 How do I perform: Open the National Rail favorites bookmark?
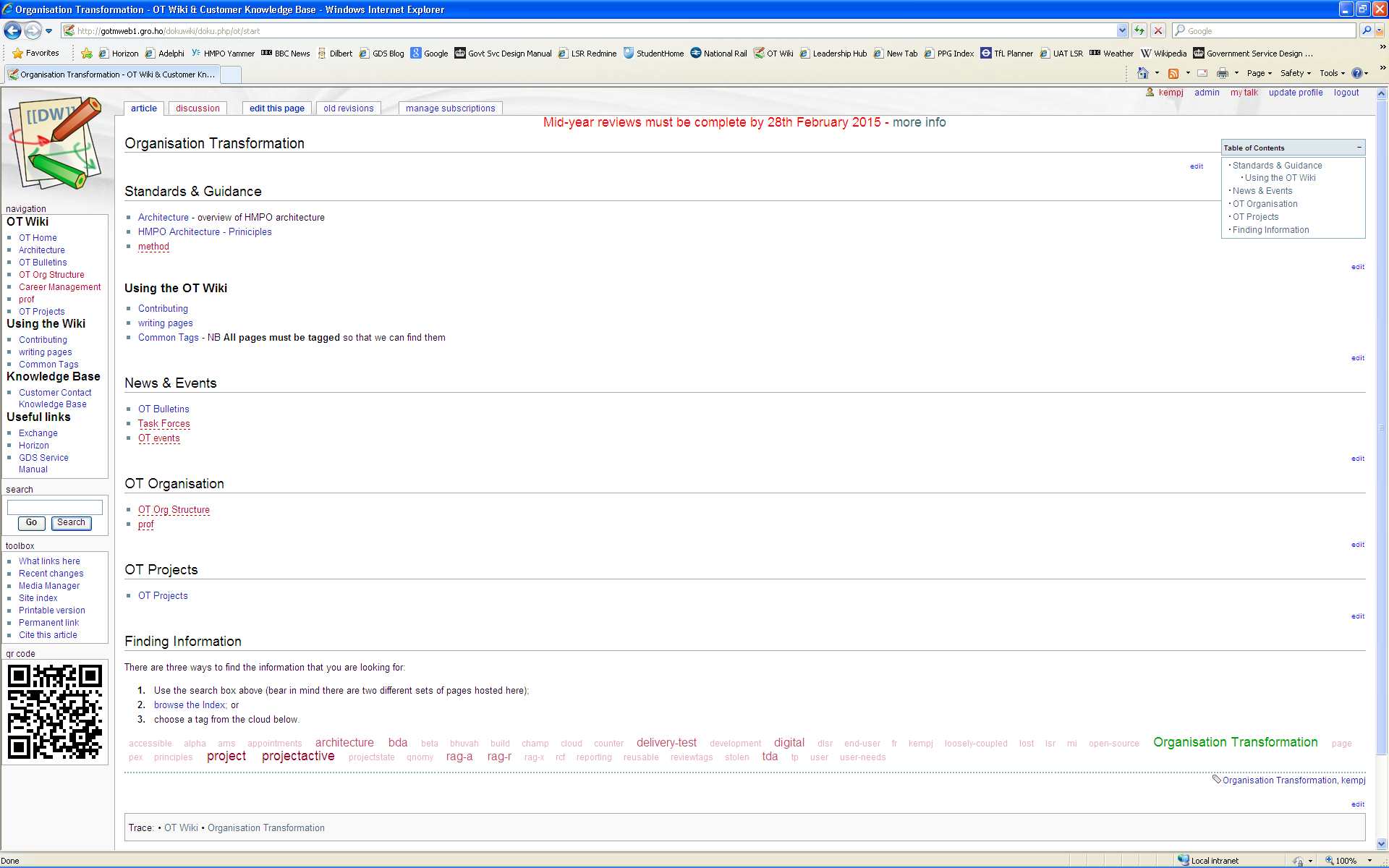coord(718,54)
